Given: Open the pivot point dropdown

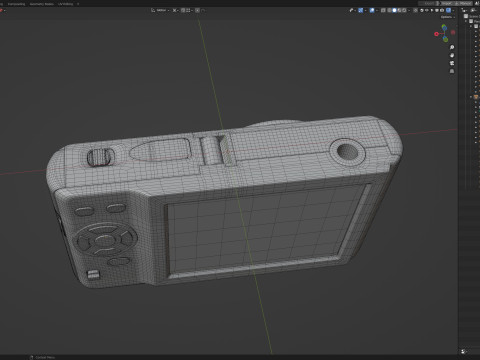Looking at the screenshot, I should coord(176,10).
